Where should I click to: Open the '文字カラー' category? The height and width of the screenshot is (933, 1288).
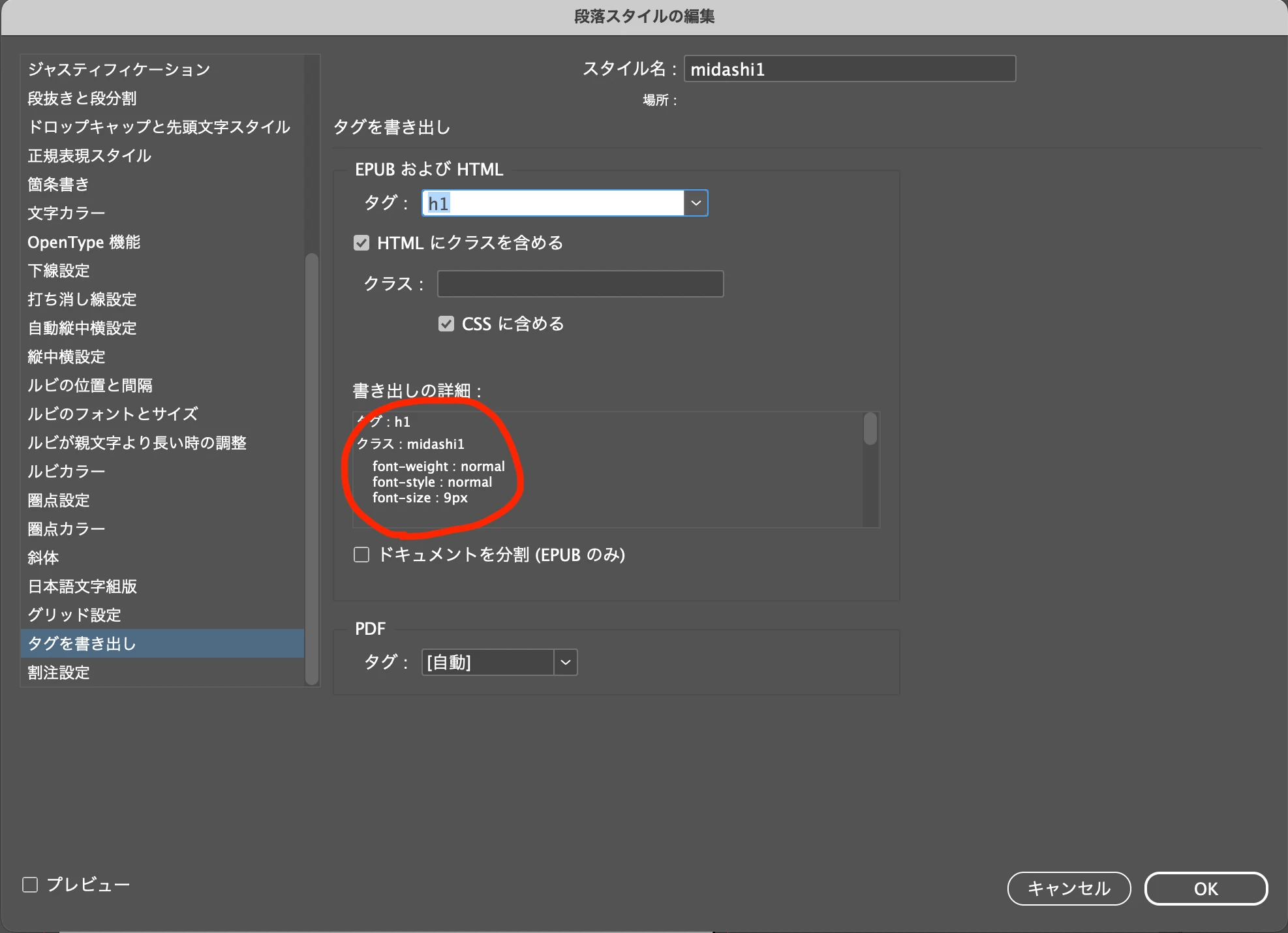point(67,213)
